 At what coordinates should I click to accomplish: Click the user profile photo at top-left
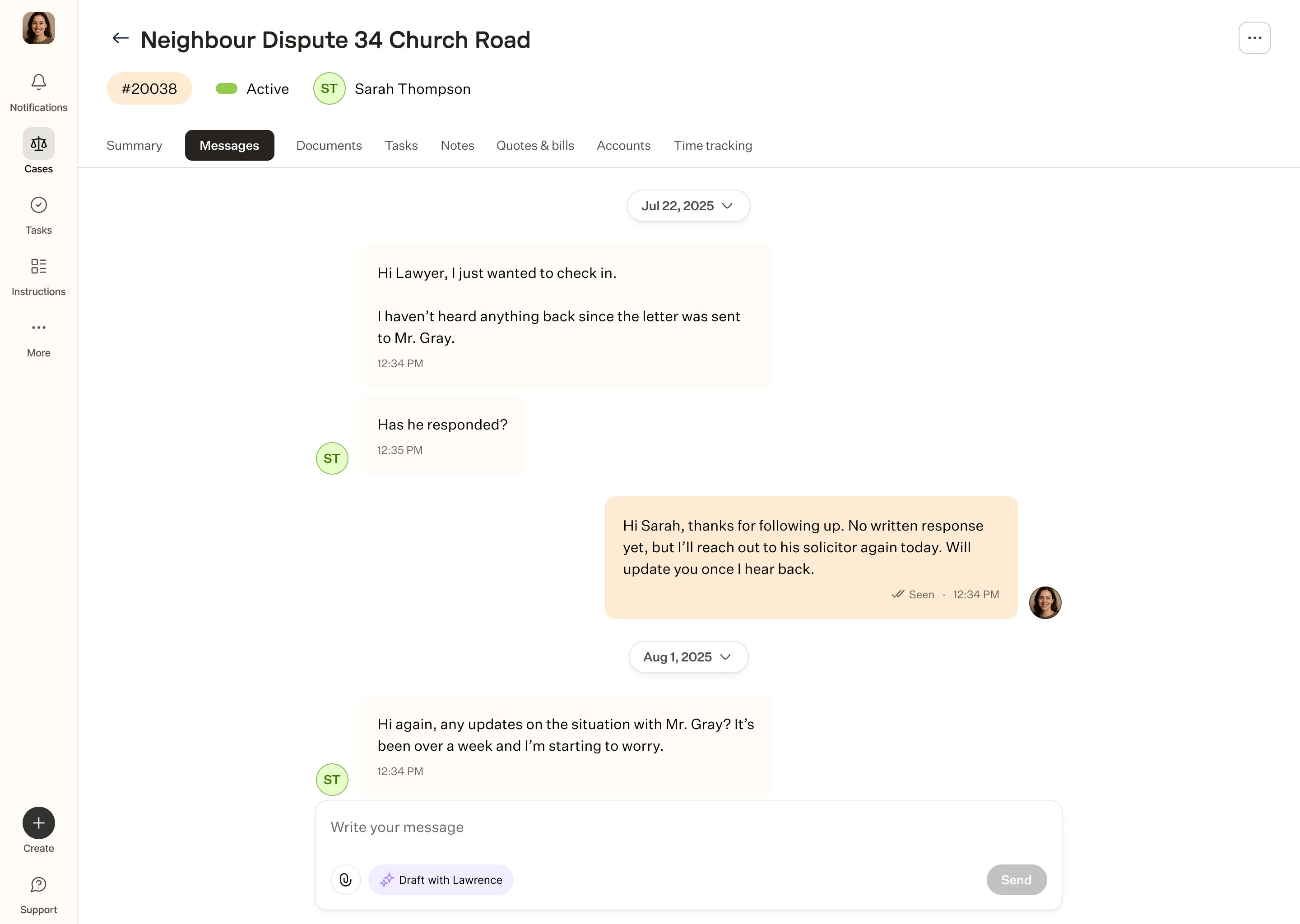point(39,28)
